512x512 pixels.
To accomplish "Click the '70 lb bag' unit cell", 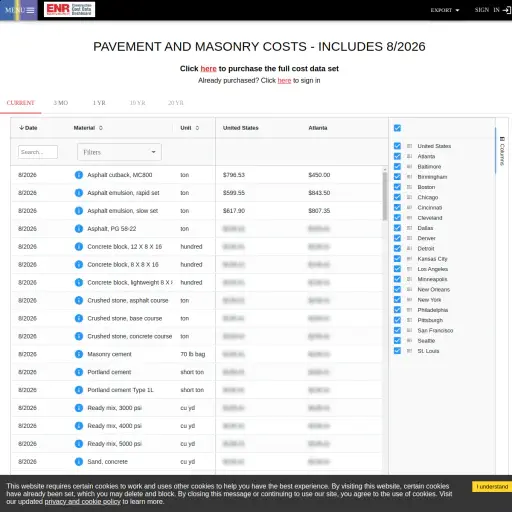I will (x=193, y=354).
